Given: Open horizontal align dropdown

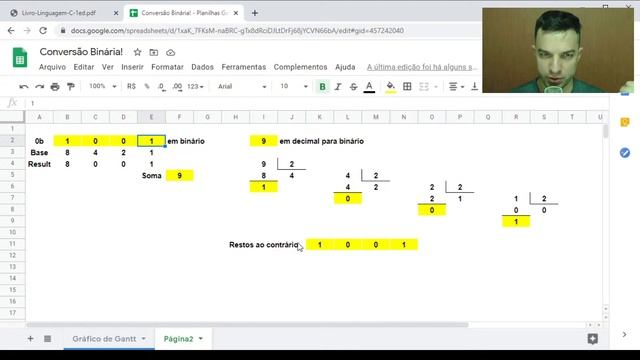Looking at the screenshot, I should pyautogui.click(x=456, y=87).
